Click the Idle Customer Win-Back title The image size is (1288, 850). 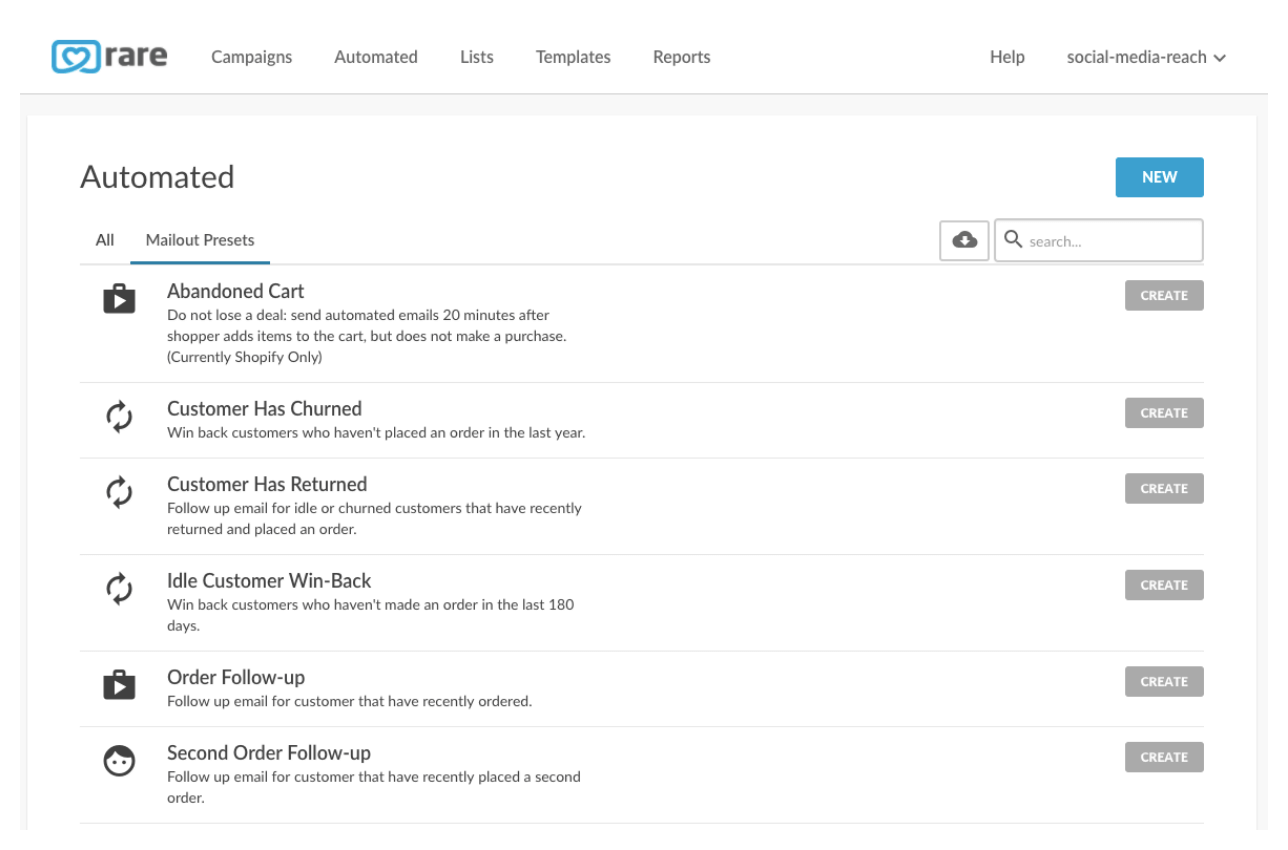pos(269,581)
